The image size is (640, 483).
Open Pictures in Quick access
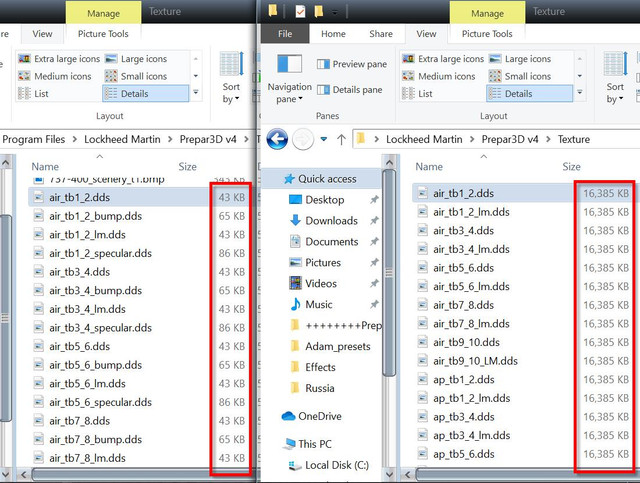point(322,263)
